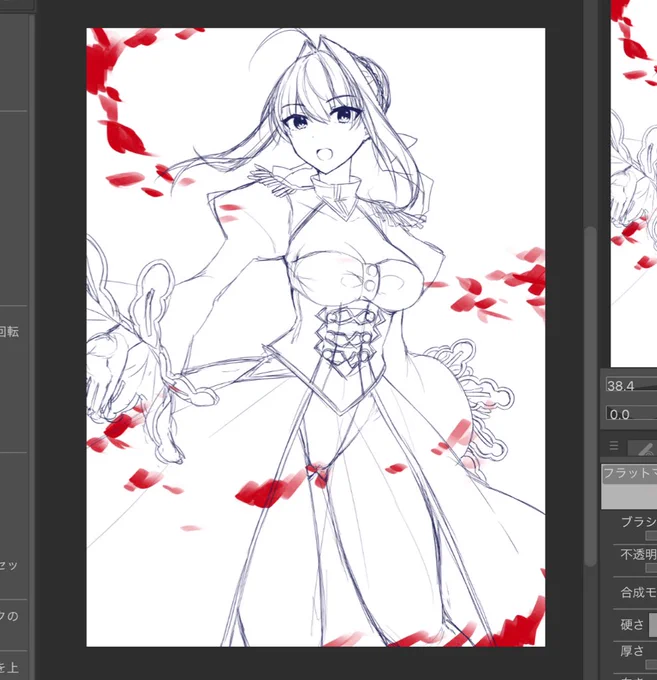The image size is (657, 680).
Task: Click the 合成モ blending mode label
Action: [x=638, y=592]
